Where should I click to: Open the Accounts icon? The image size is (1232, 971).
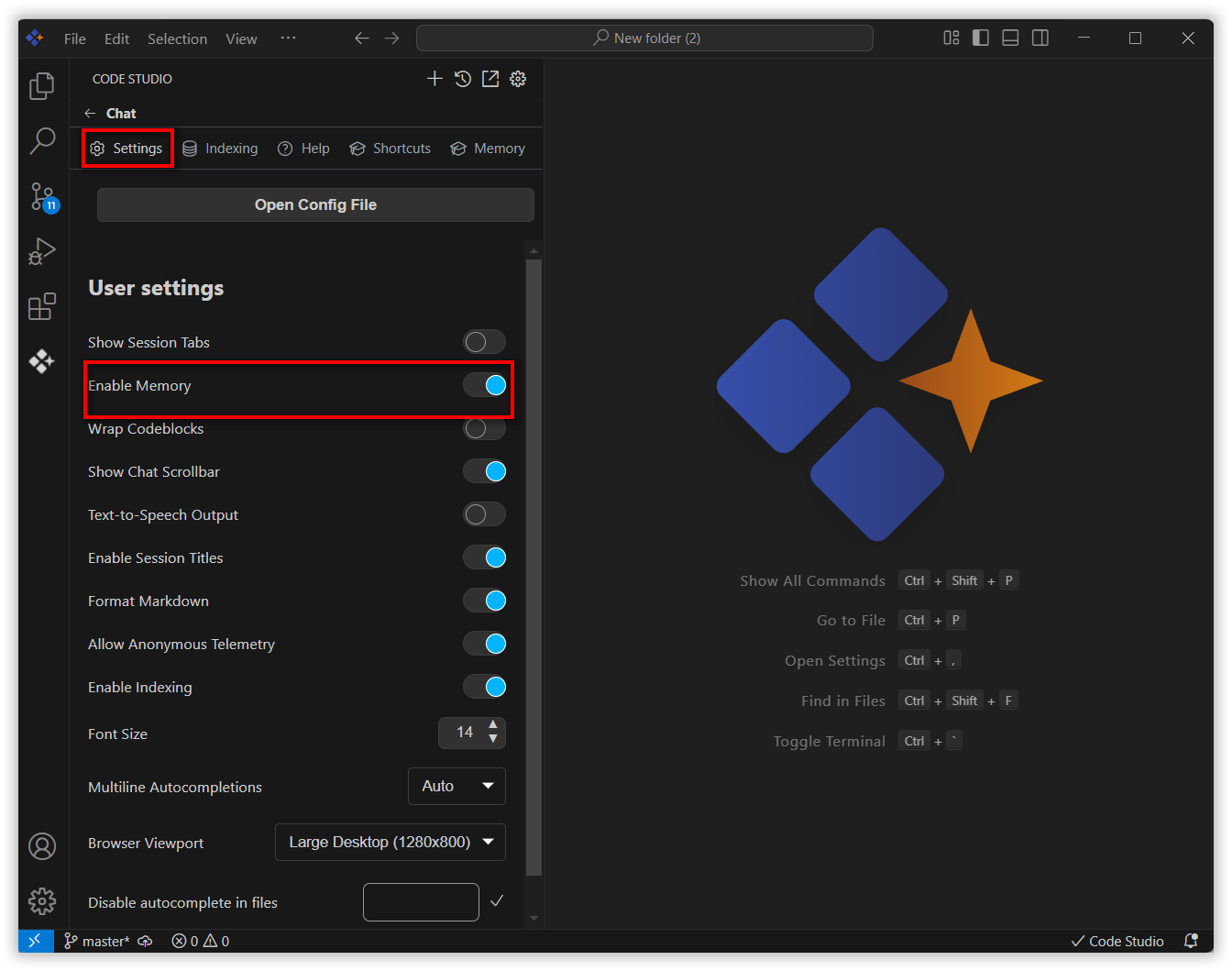point(42,846)
